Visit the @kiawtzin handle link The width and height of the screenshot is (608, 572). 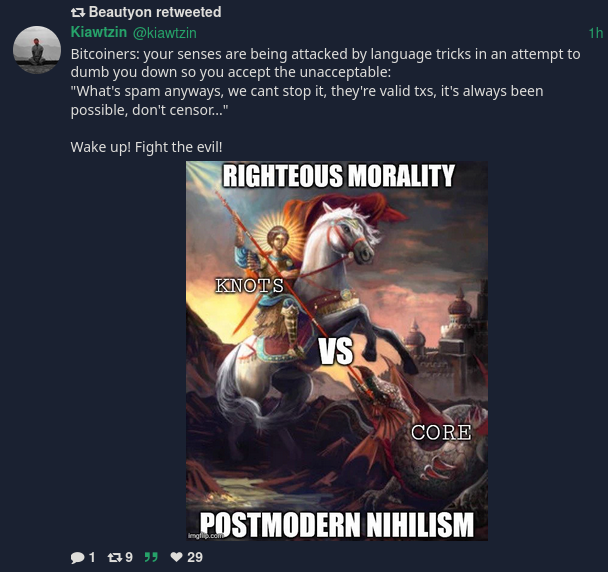tap(165, 33)
